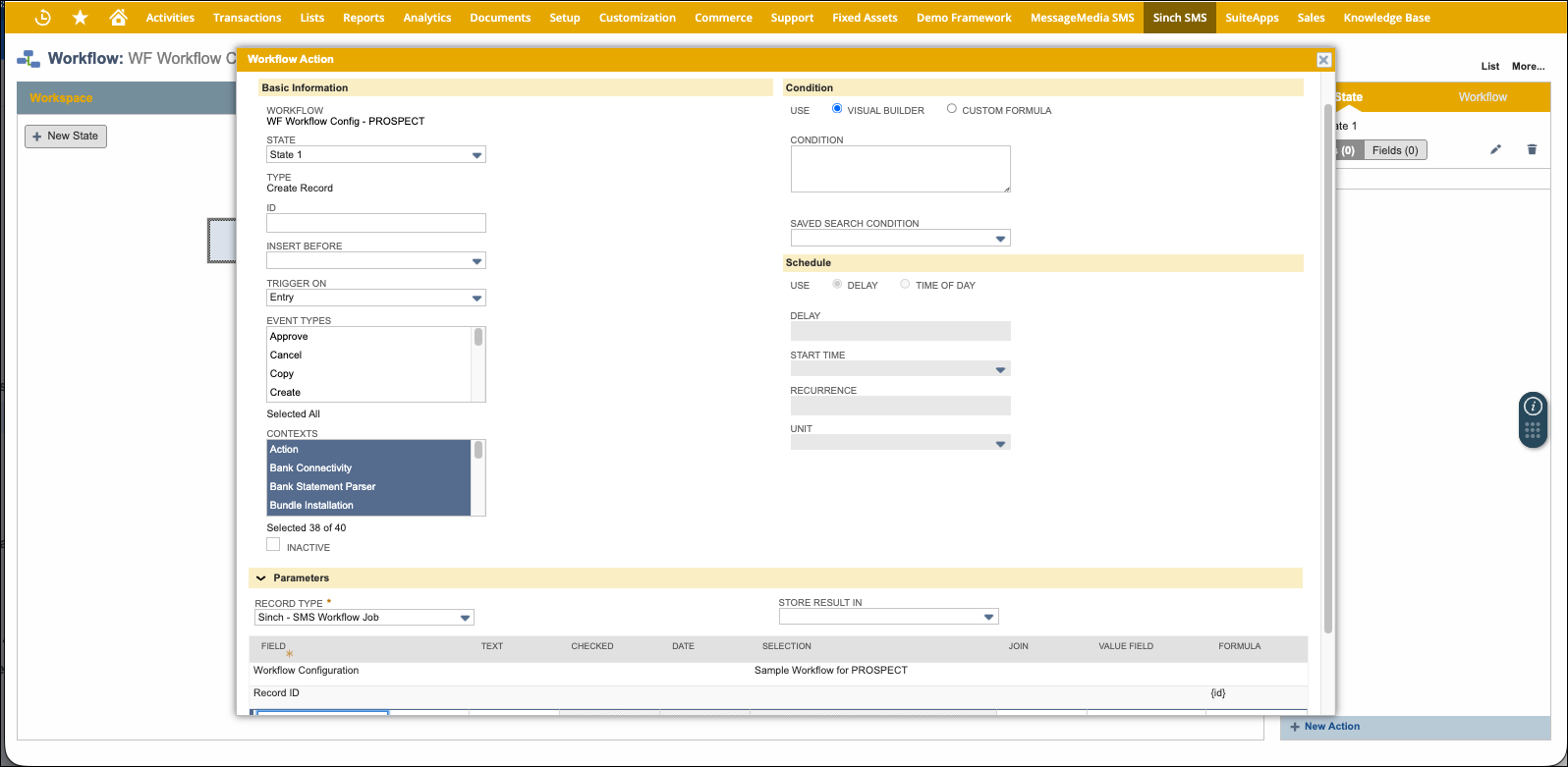
Task: Open the Insert Before dropdown
Action: 376,261
